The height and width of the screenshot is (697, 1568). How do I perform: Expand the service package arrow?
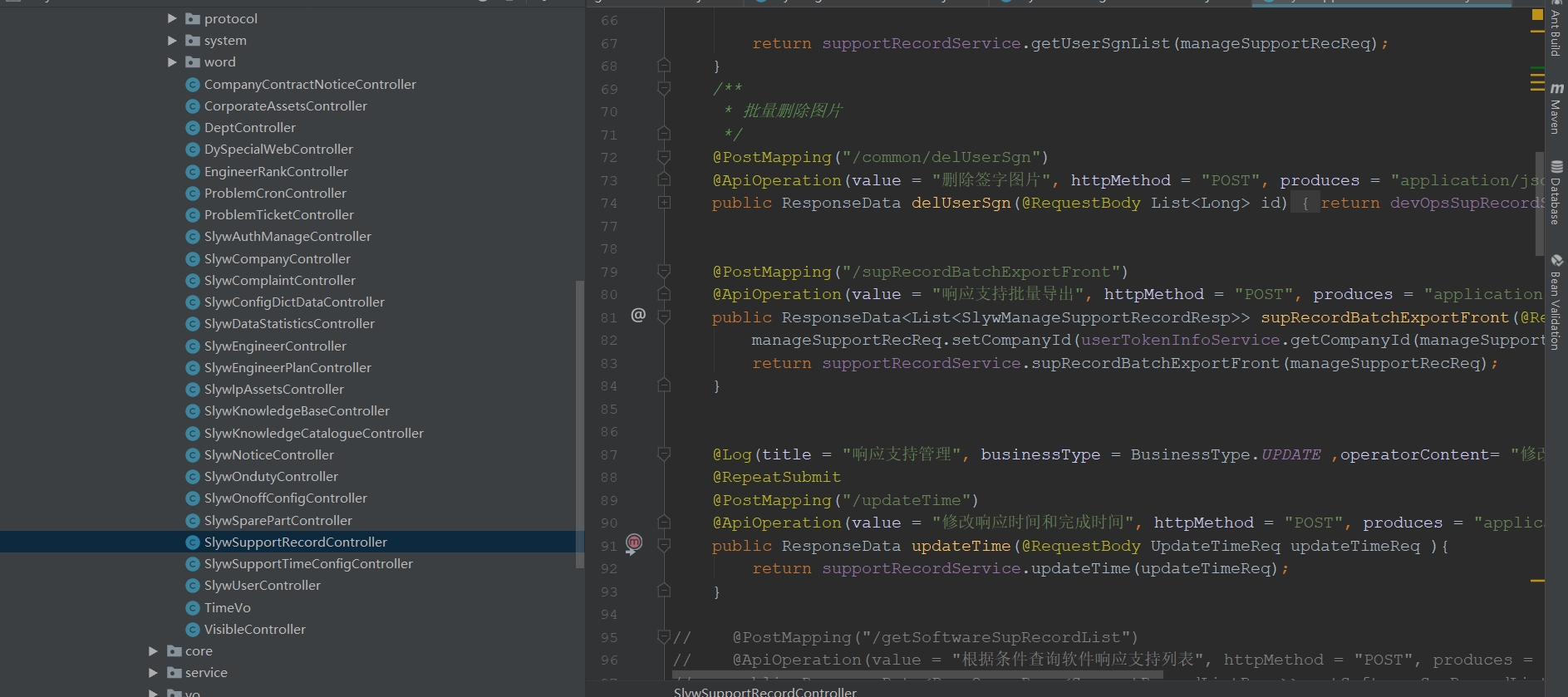pyautogui.click(x=153, y=672)
